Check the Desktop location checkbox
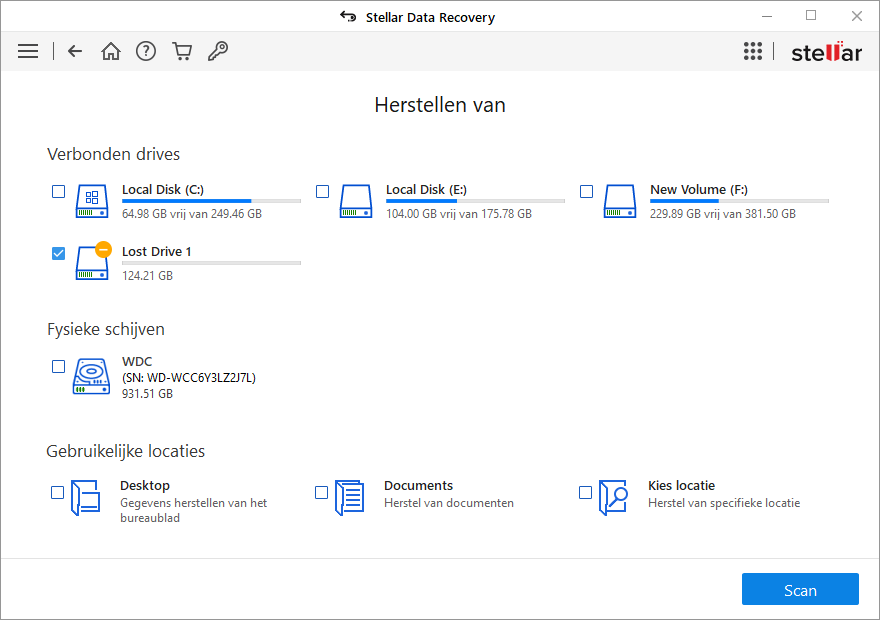This screenshot has width=880, height=620. click(58, 492)
